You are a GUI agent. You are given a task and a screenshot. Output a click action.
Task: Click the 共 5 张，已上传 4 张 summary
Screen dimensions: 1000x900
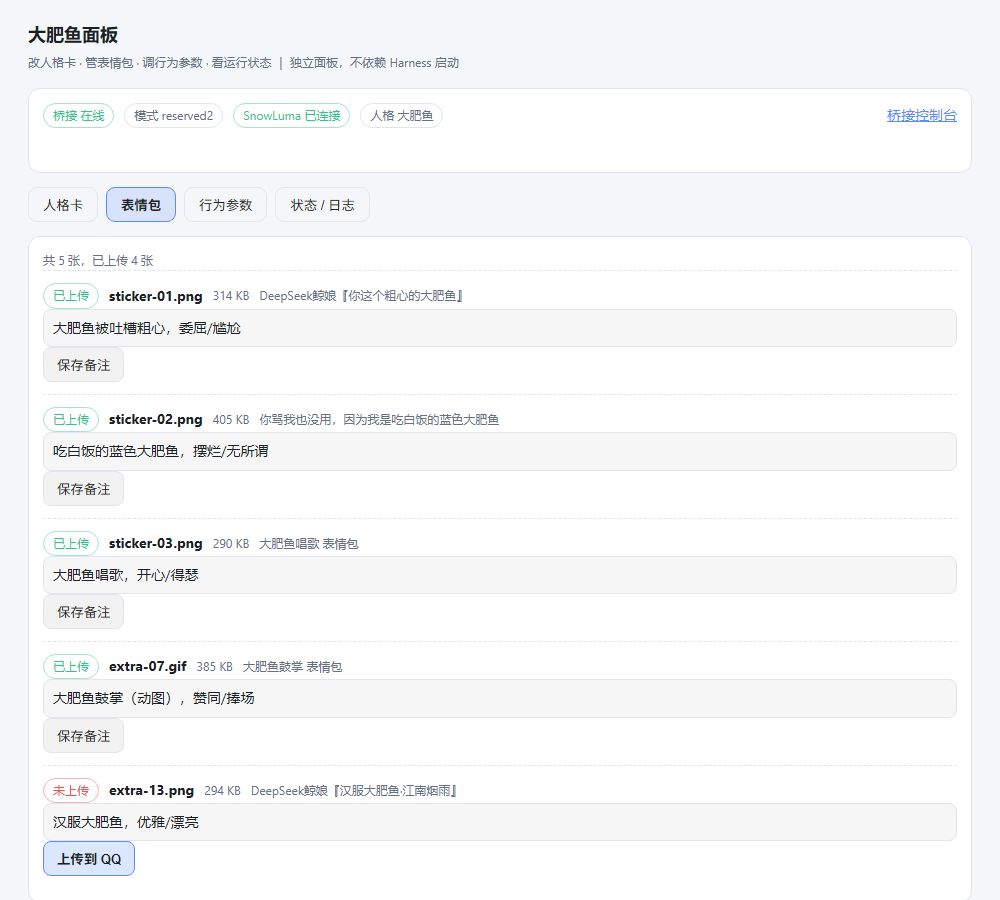(98, 260)
